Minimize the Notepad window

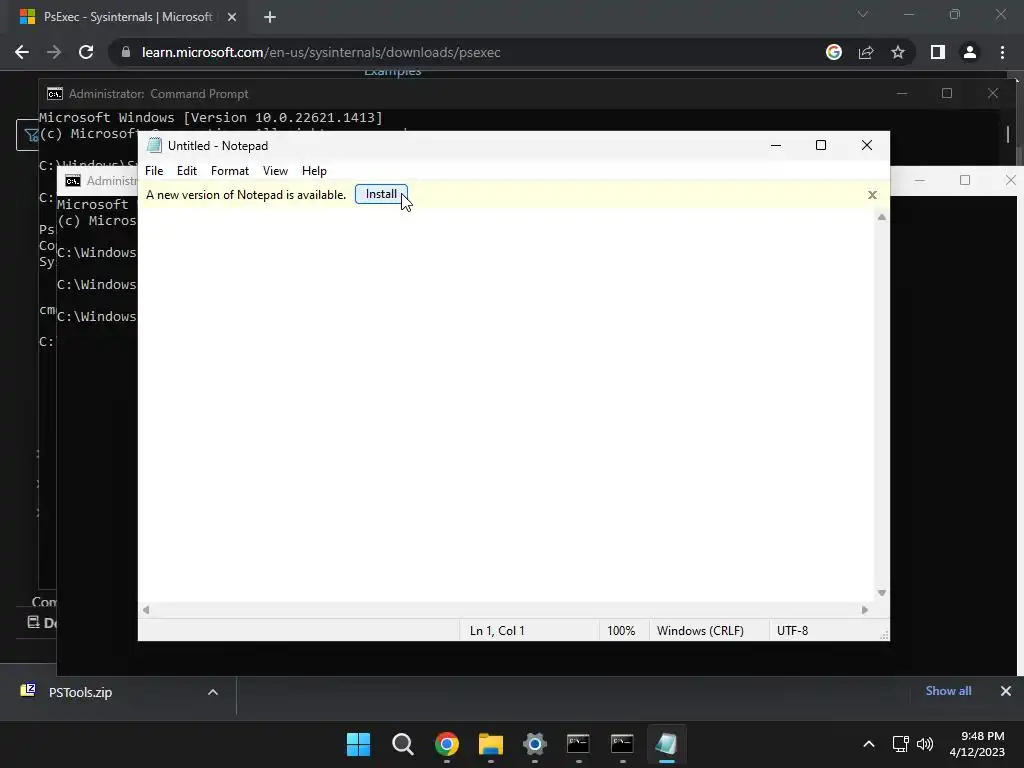click(776, 145)
